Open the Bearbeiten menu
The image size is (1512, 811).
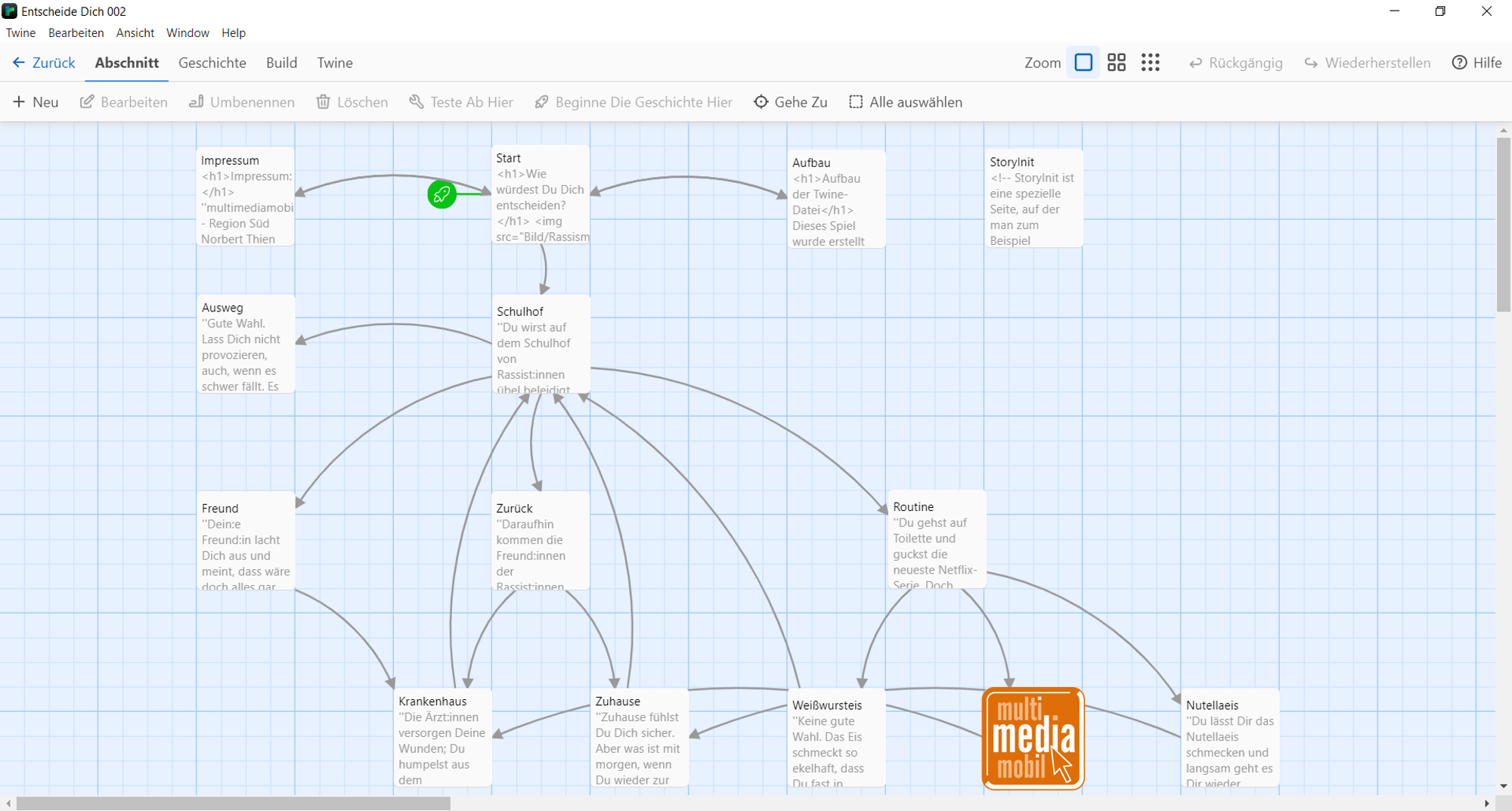click(x=76, y=33)
